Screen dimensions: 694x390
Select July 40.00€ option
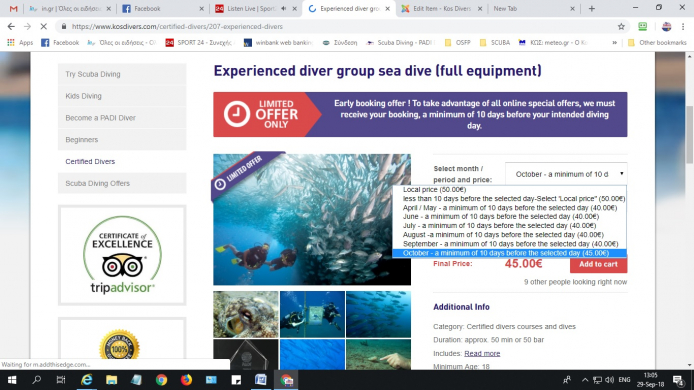pos(509,226)
